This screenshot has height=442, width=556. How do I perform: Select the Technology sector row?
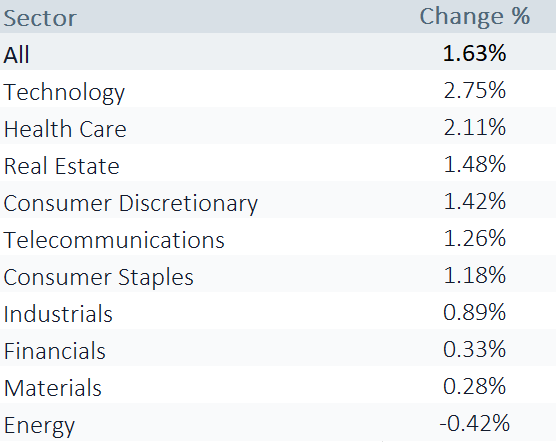(x=278, y=89)
